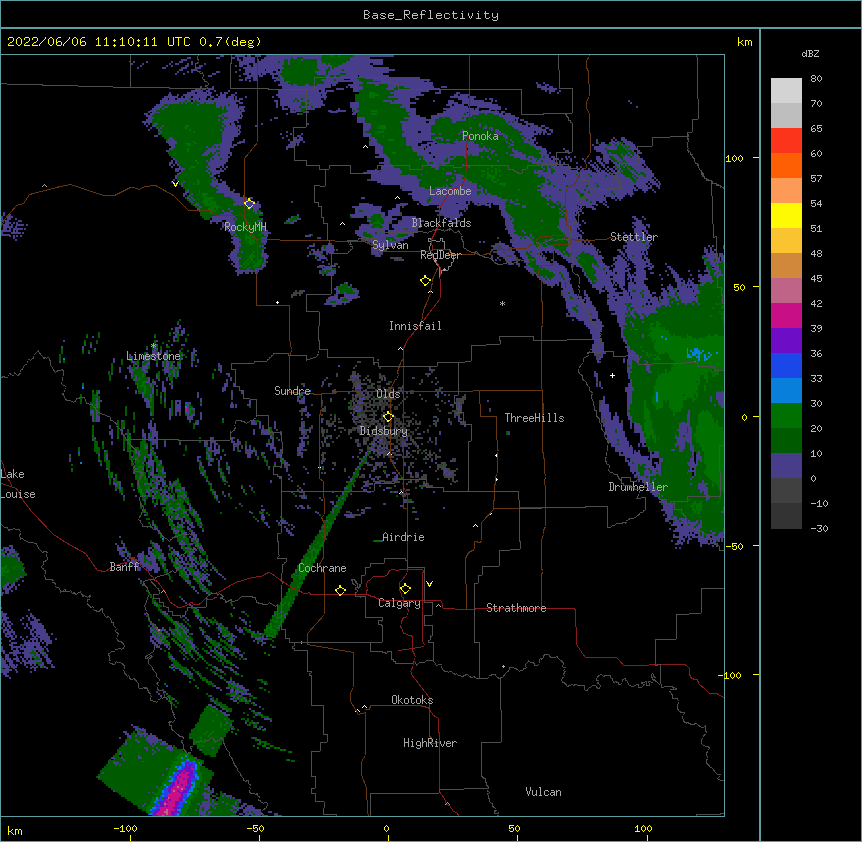Click the Airdrie city label
This screenshot has width=862, height=842.
[403, 537]
